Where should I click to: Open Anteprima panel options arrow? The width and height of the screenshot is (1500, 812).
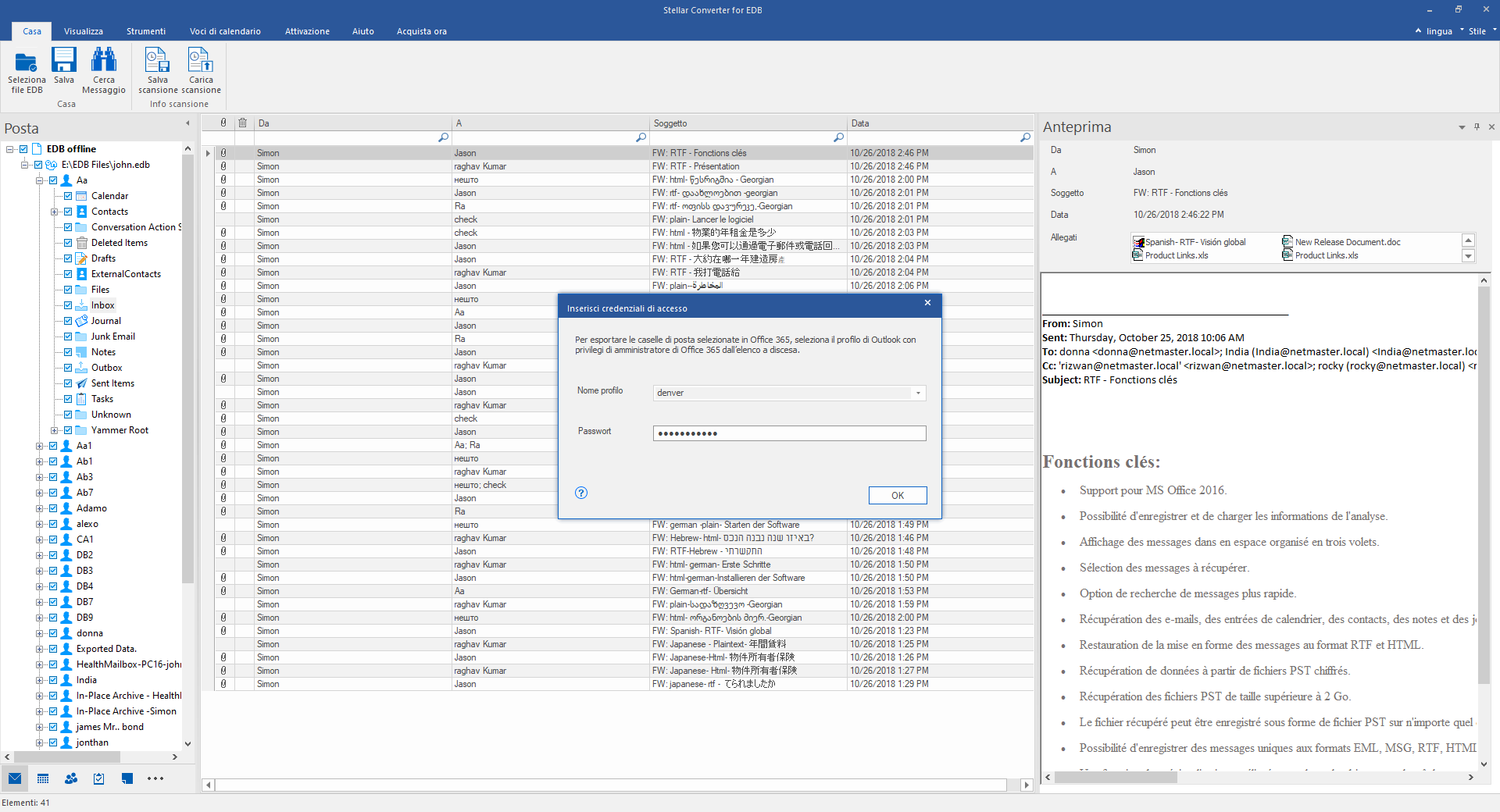click(x=1462, y=126)
